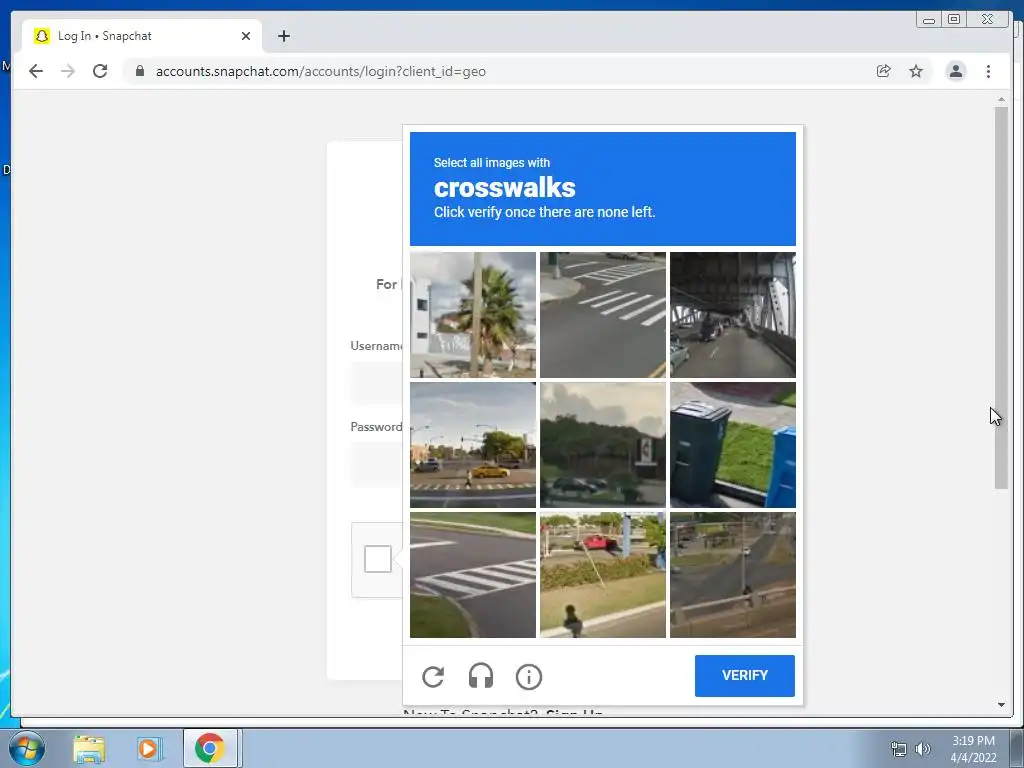The image size is (1024, 768).
Task: Click the browser forward arrow
Action: (68, 71)
